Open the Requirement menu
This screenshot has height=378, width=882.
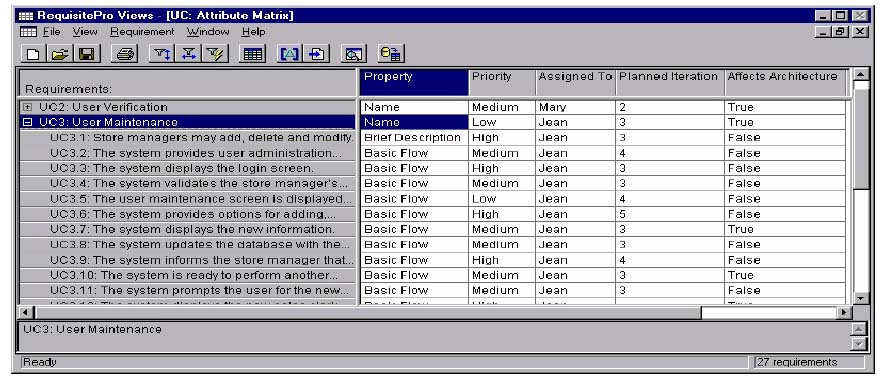point(142,32)
